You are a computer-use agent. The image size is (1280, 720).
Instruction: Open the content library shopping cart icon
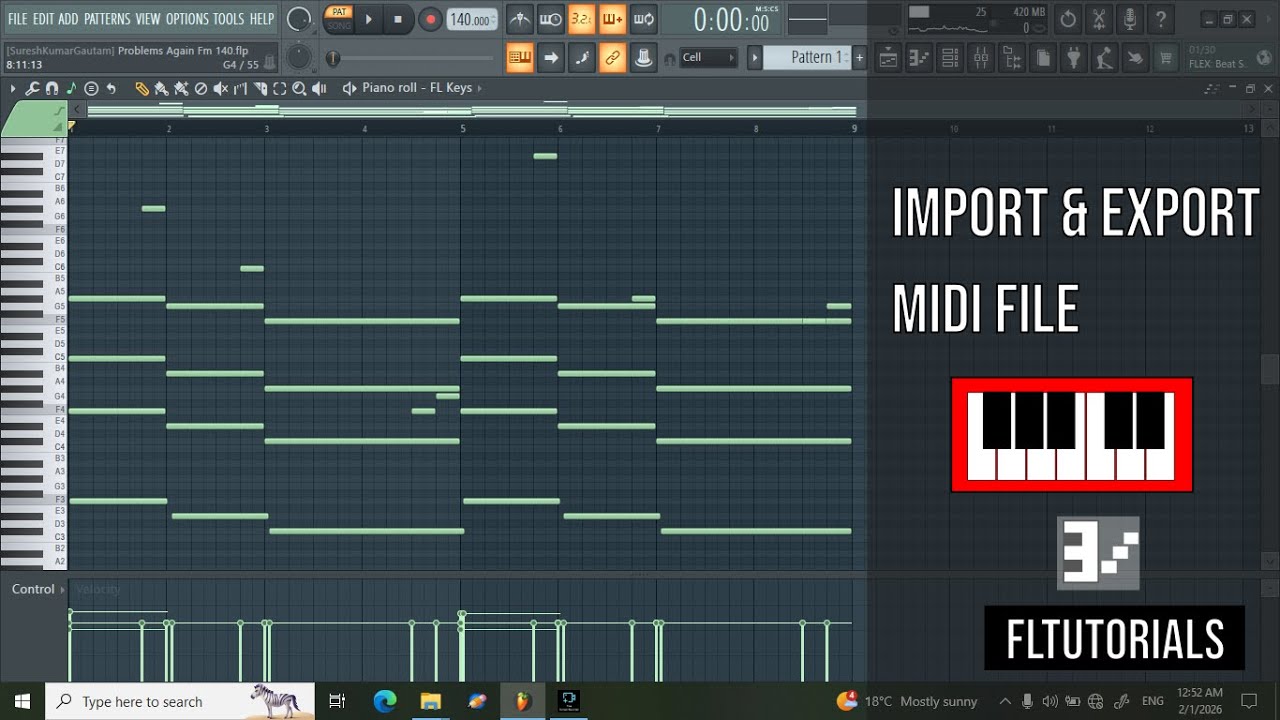(1166, 58)
